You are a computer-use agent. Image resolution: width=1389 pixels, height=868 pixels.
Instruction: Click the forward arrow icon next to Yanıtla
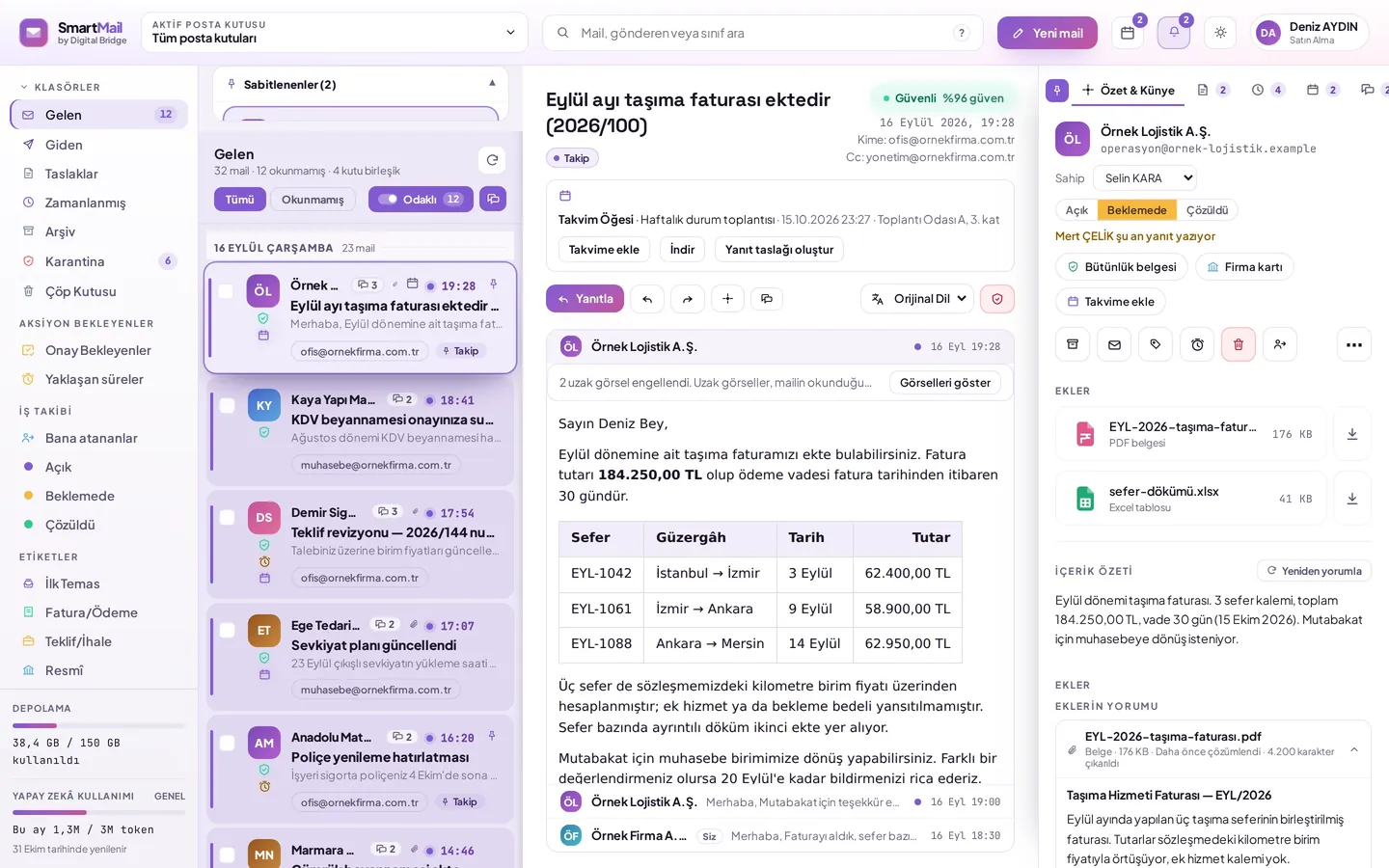pos(687,299)
